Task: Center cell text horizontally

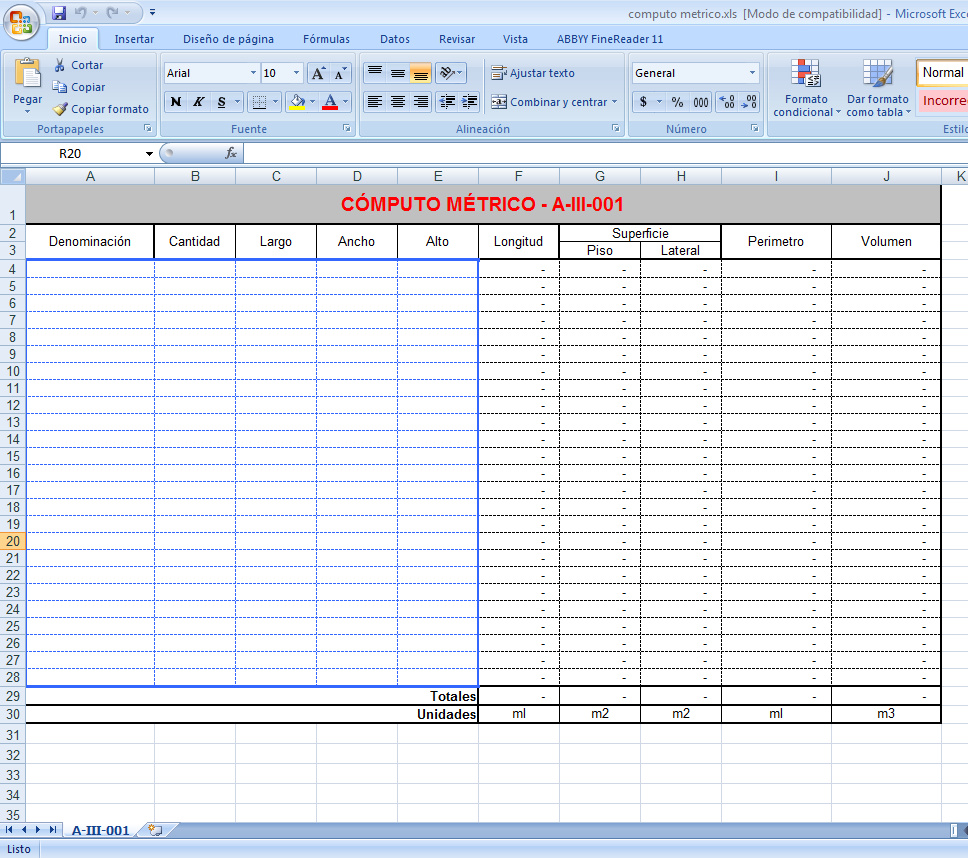Action: click(x=398, y=102)
